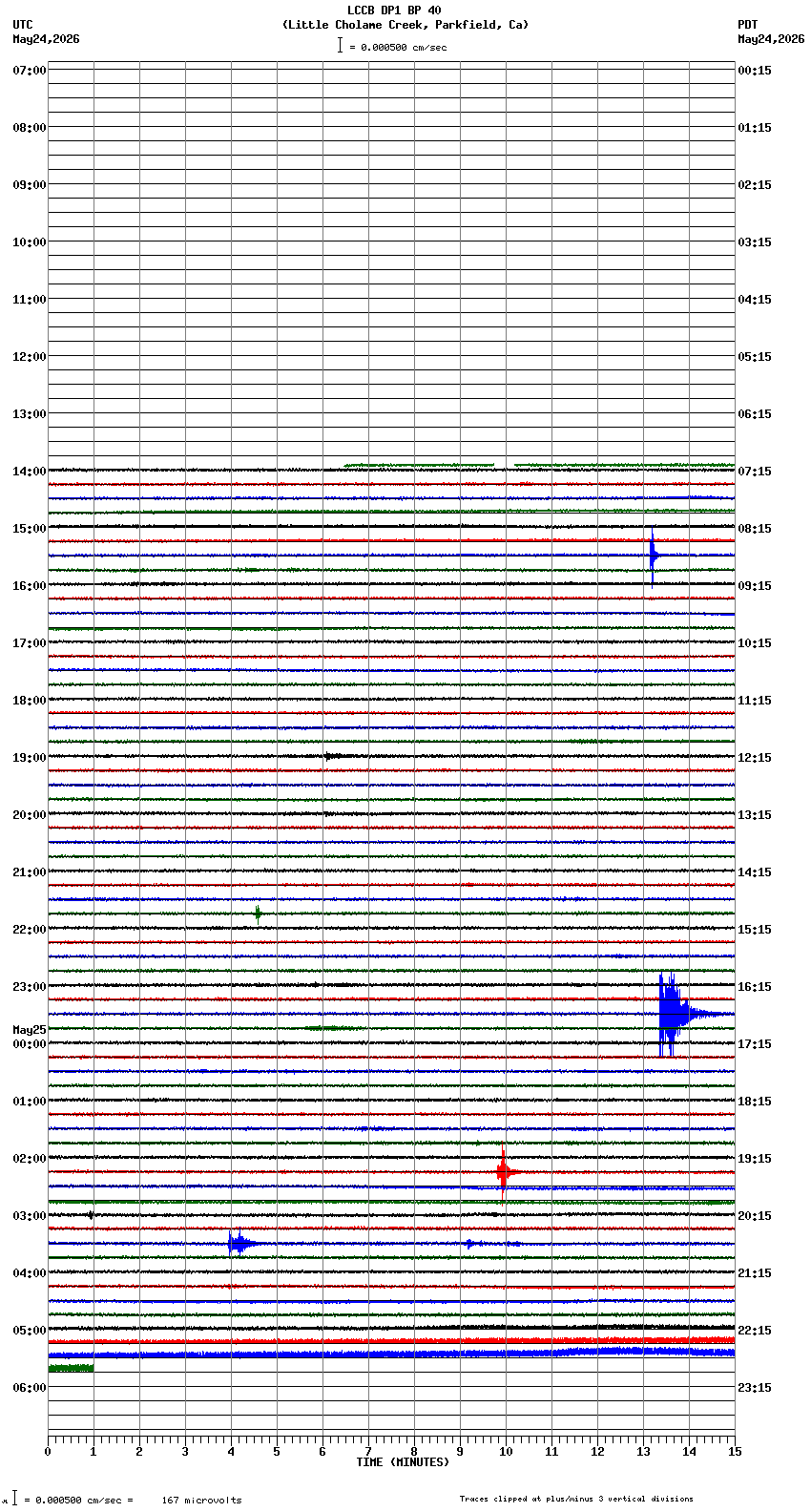Click the 'May24,2026' date under UTC
The image size is (811, 1512).
pos(46,39)
